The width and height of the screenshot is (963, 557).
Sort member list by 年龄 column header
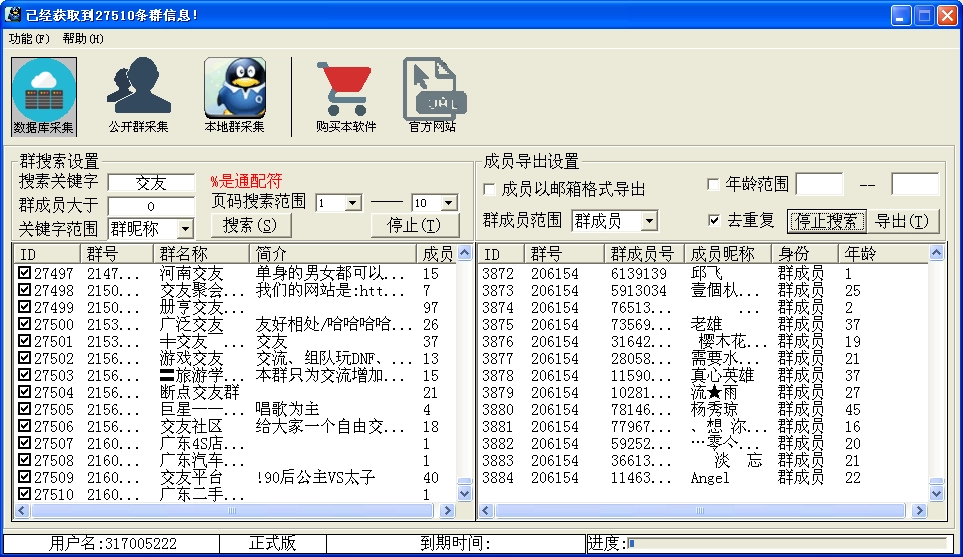(883, 254)
